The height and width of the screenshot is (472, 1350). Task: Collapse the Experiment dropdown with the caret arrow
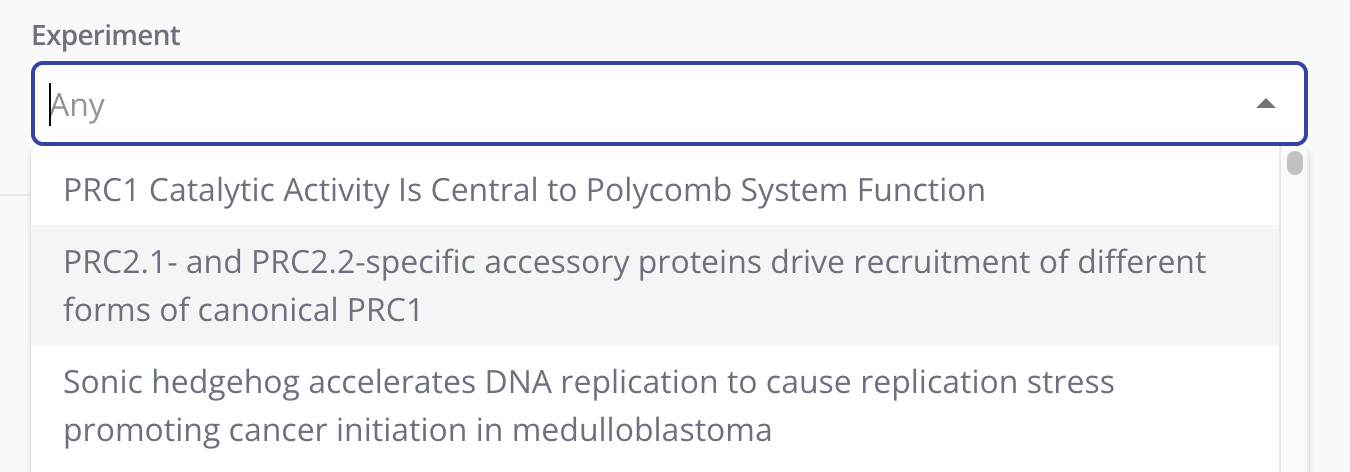[1265, 104]
